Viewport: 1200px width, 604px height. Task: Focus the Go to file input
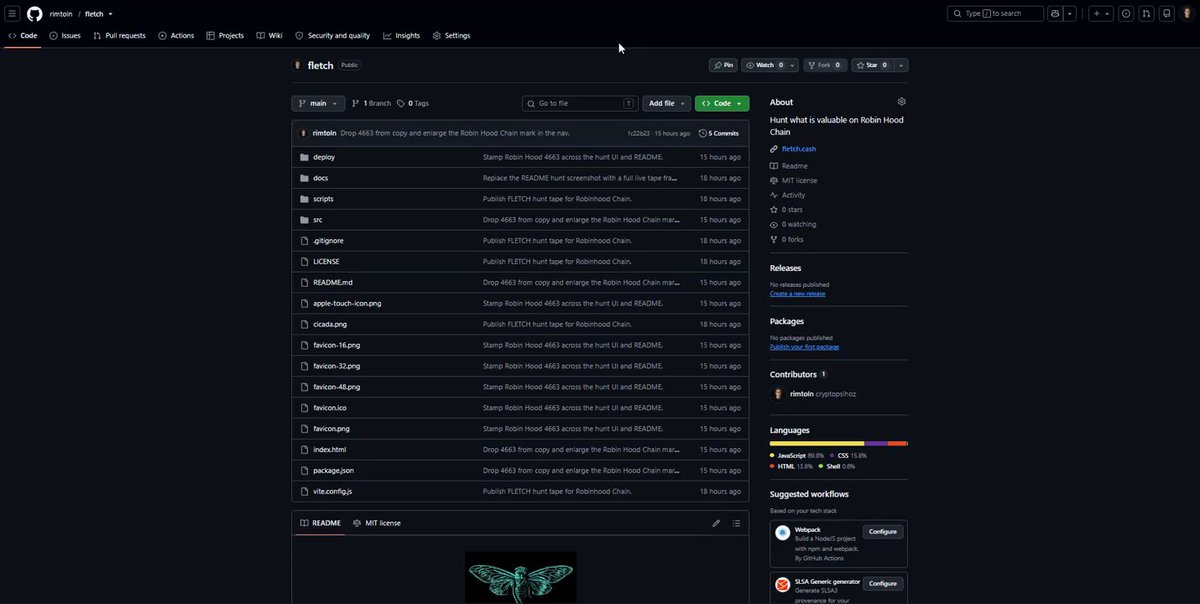(x=580, y=103)
